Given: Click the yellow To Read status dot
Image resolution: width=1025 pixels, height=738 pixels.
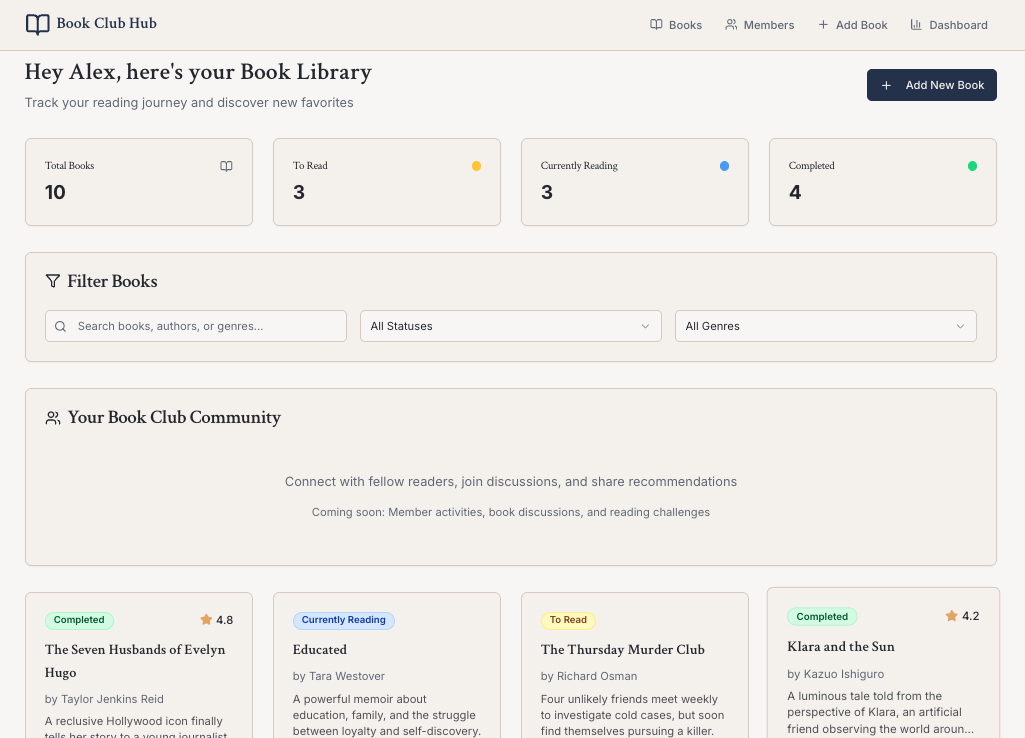Looking at the screenshot, I should [476, 166].
